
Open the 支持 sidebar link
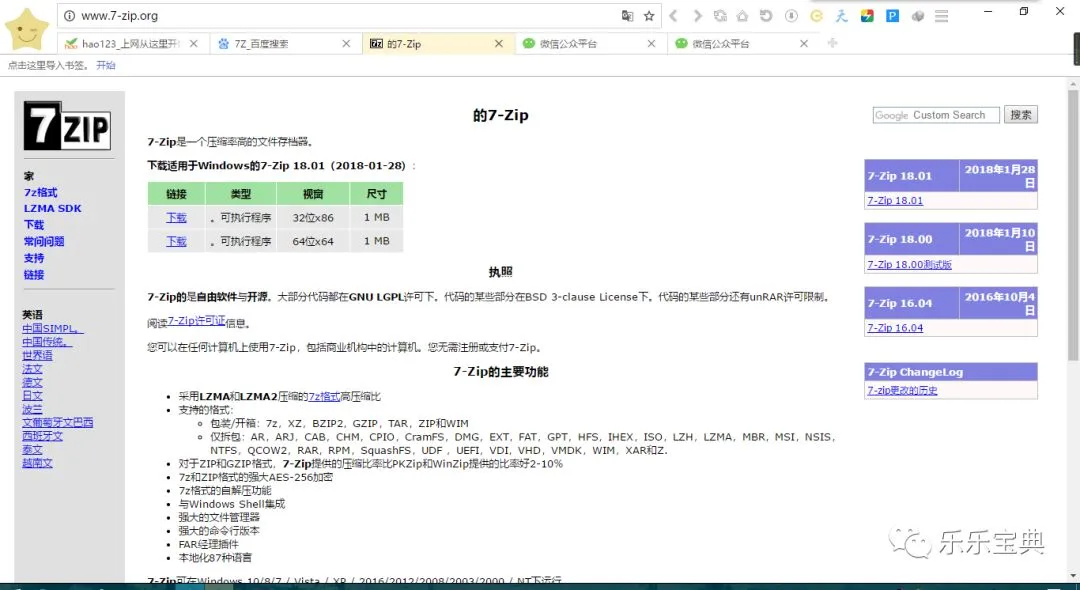point(34,258)
